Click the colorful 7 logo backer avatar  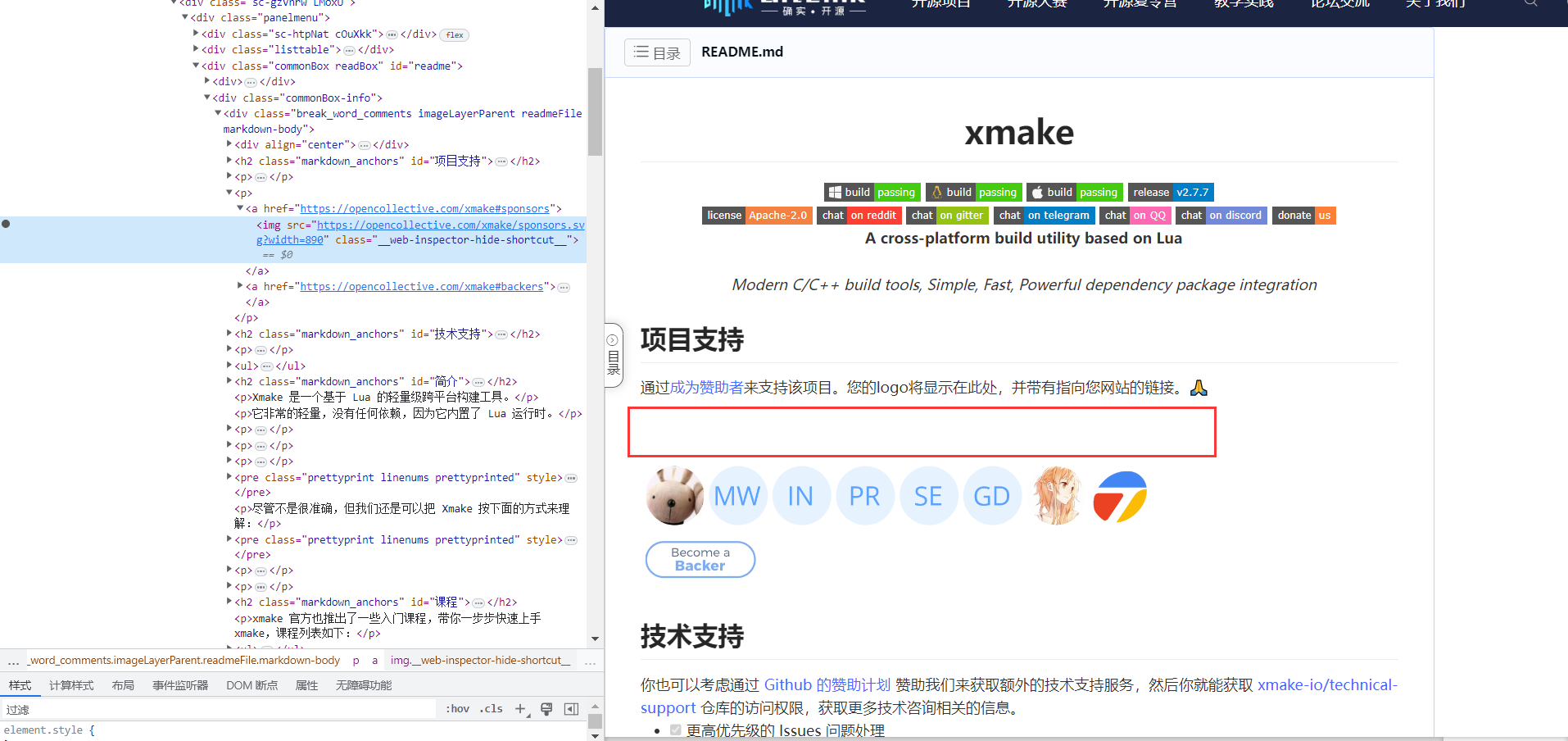1120,496
